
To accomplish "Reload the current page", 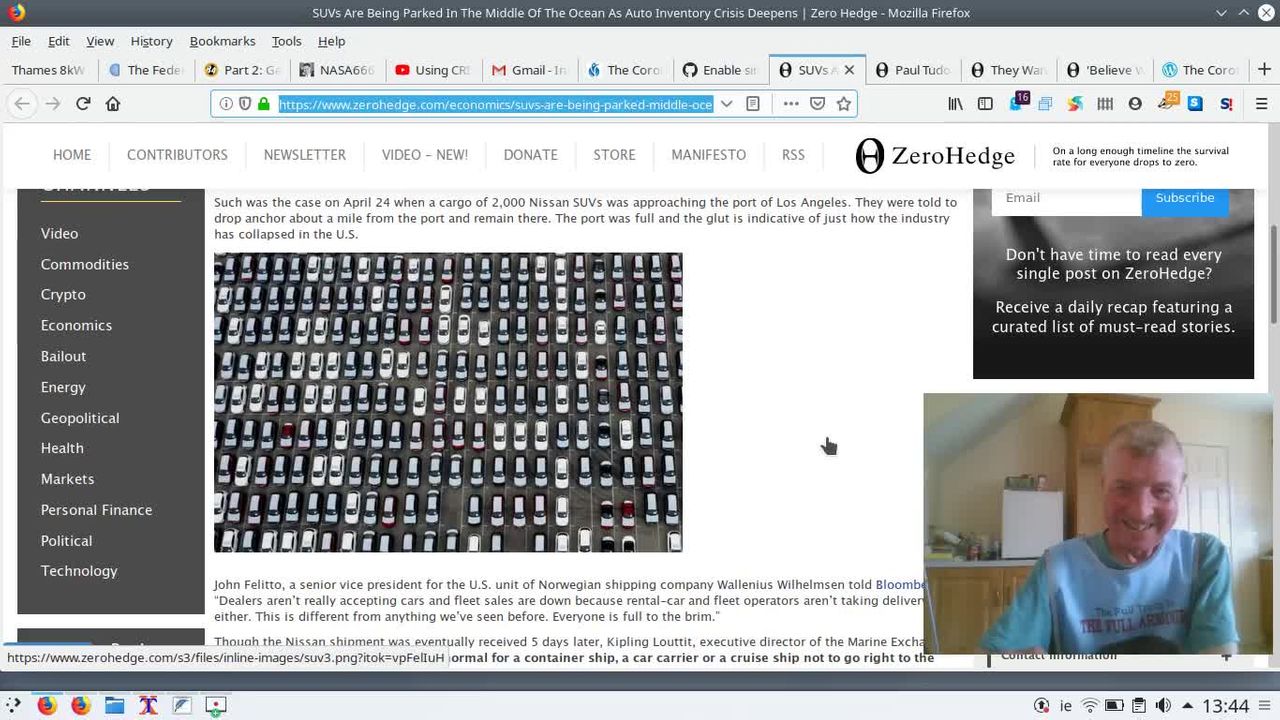I will 83,104.
